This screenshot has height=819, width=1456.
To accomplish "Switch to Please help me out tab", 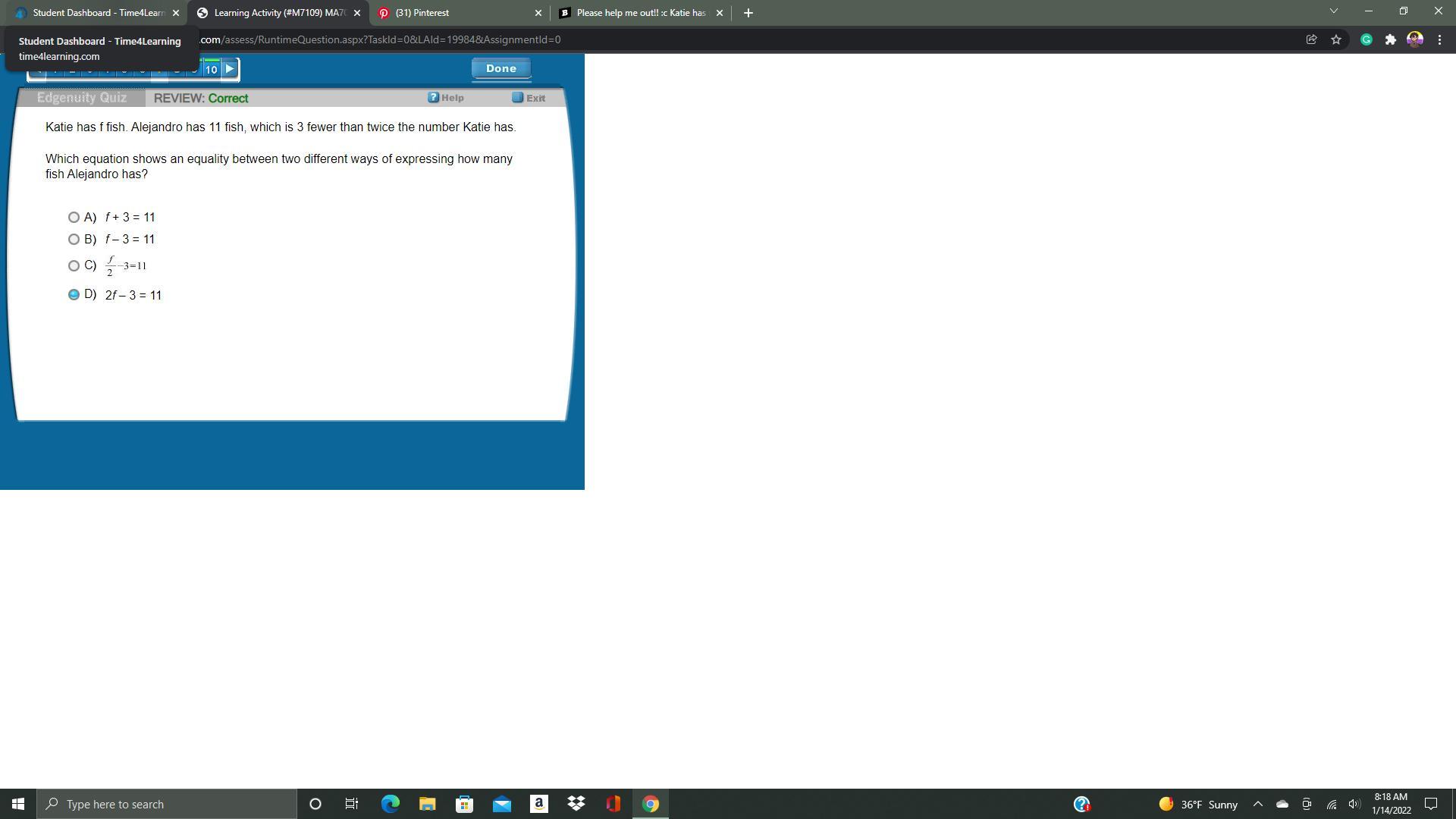I will tap(637, 13).
